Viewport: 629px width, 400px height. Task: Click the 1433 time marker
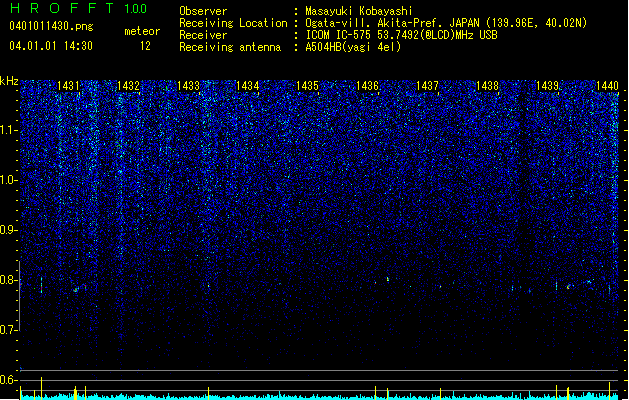point(188,86)
